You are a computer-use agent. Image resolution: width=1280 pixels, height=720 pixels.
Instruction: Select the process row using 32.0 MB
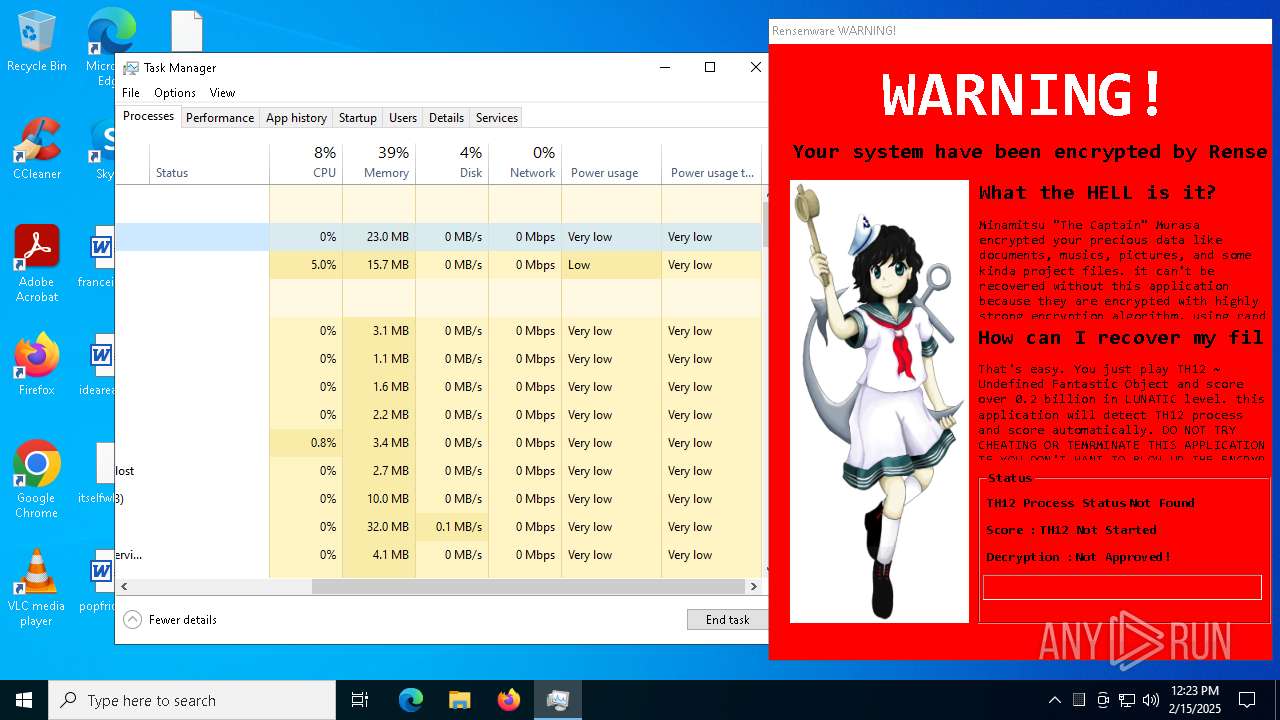point(438,527)
